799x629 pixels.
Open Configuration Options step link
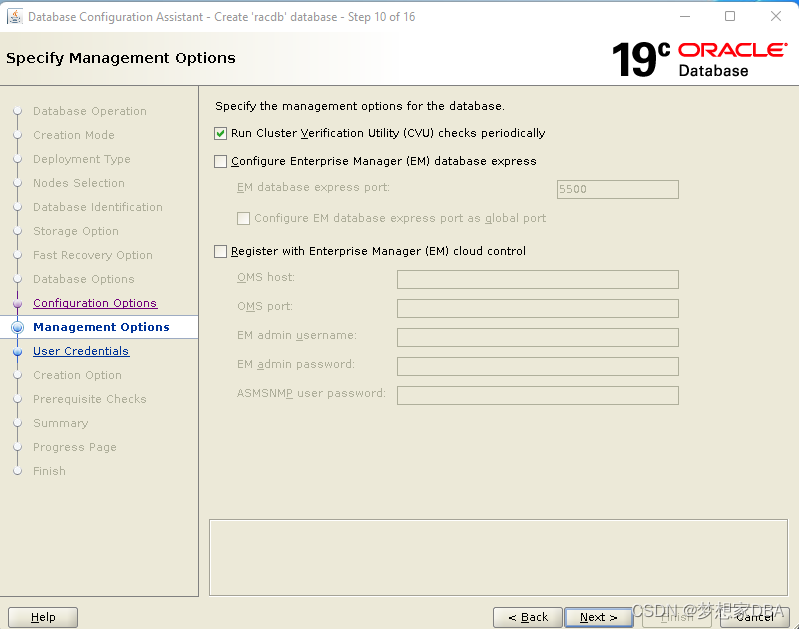(x=95, y=303)
